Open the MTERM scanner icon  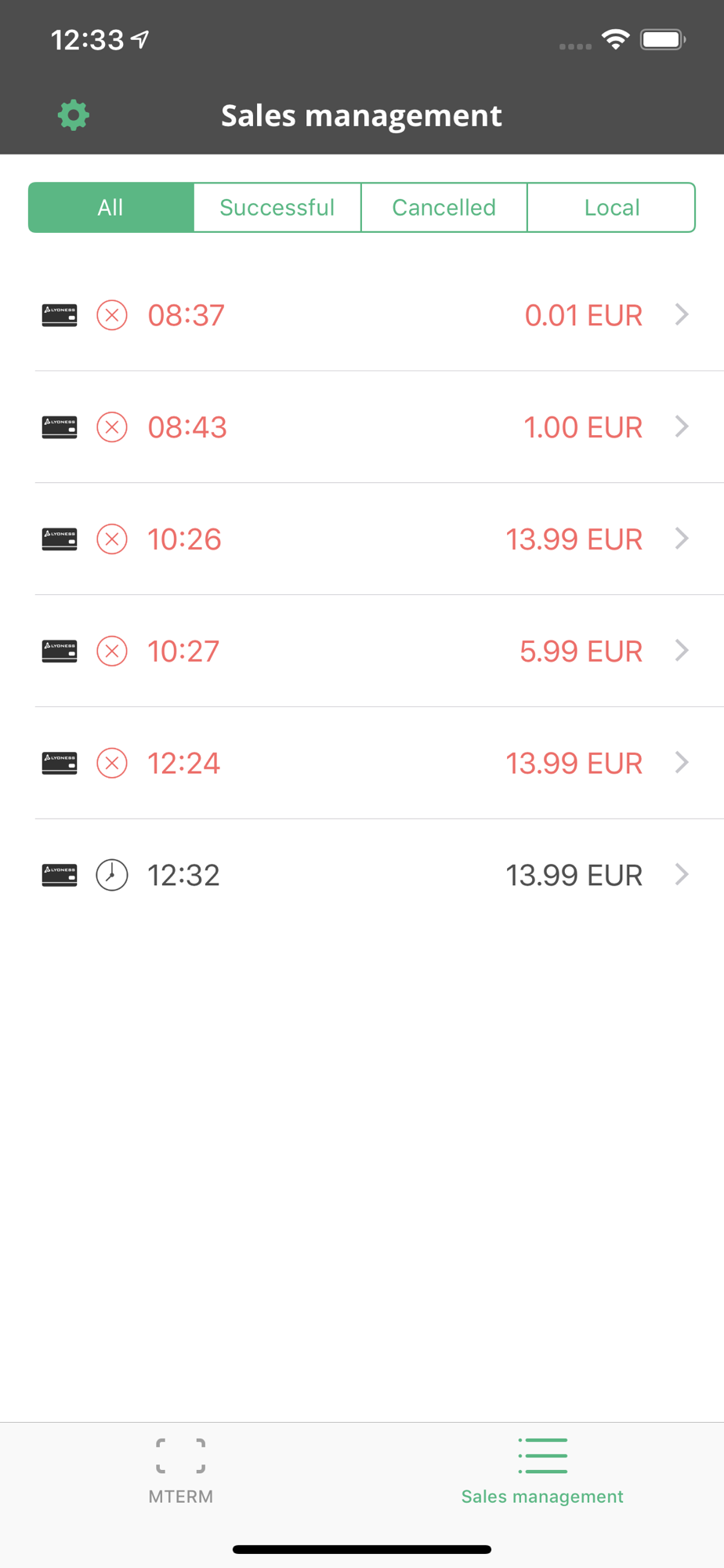coord(181,1456)
